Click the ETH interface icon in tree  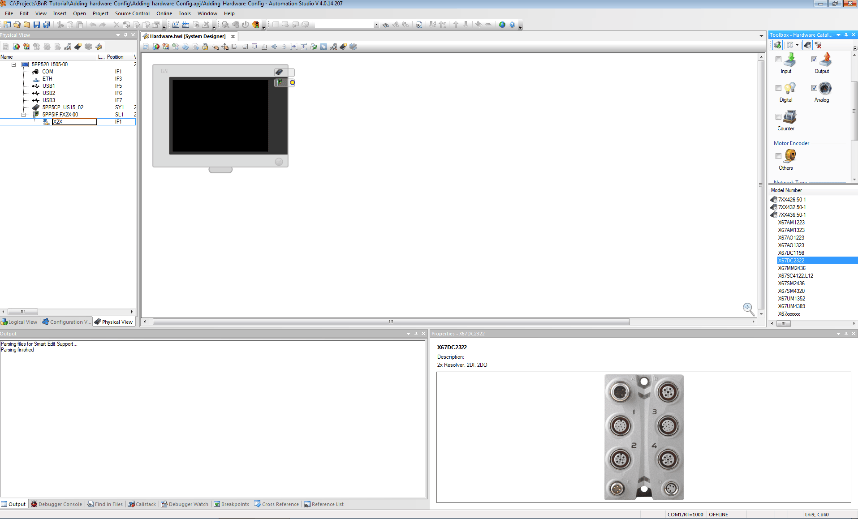(36, 79)
